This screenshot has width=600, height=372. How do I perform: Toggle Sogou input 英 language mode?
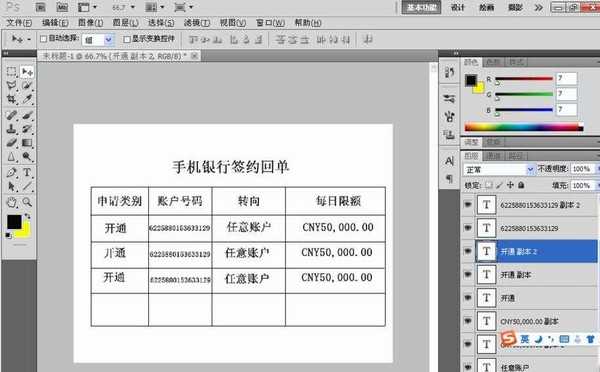pyautogui.click(x=525, y=339)
